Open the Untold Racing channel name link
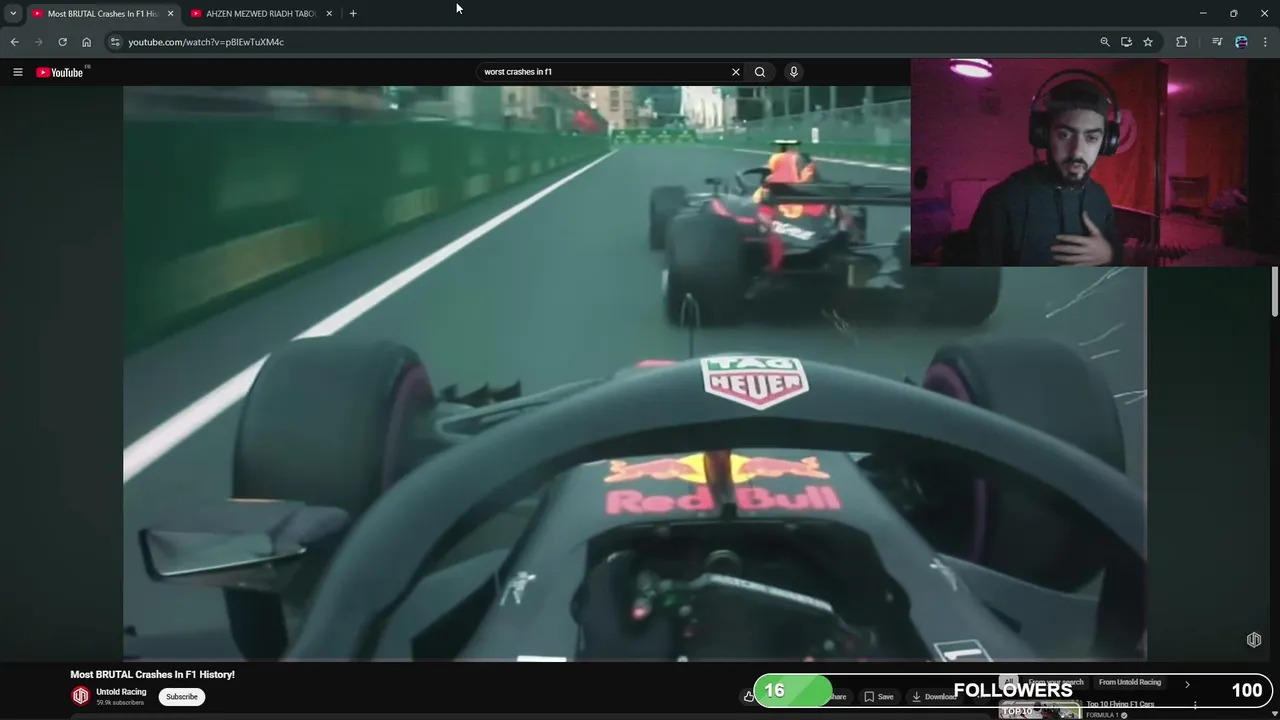Screen dimensions: 1280x720 coord(121,692)
